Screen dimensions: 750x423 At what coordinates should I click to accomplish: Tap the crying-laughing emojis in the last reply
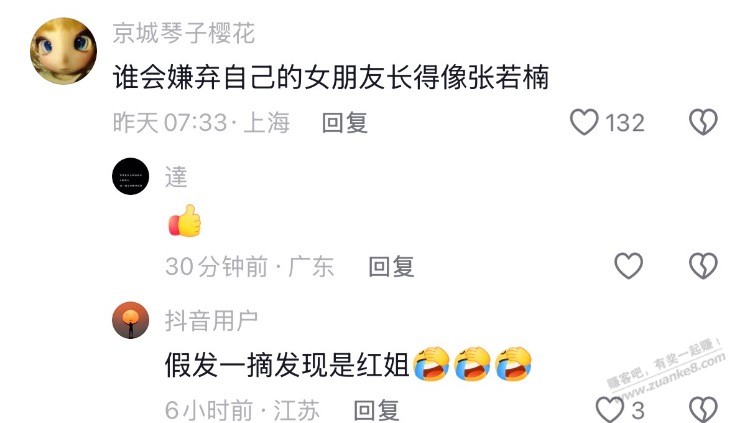(472, 364)
